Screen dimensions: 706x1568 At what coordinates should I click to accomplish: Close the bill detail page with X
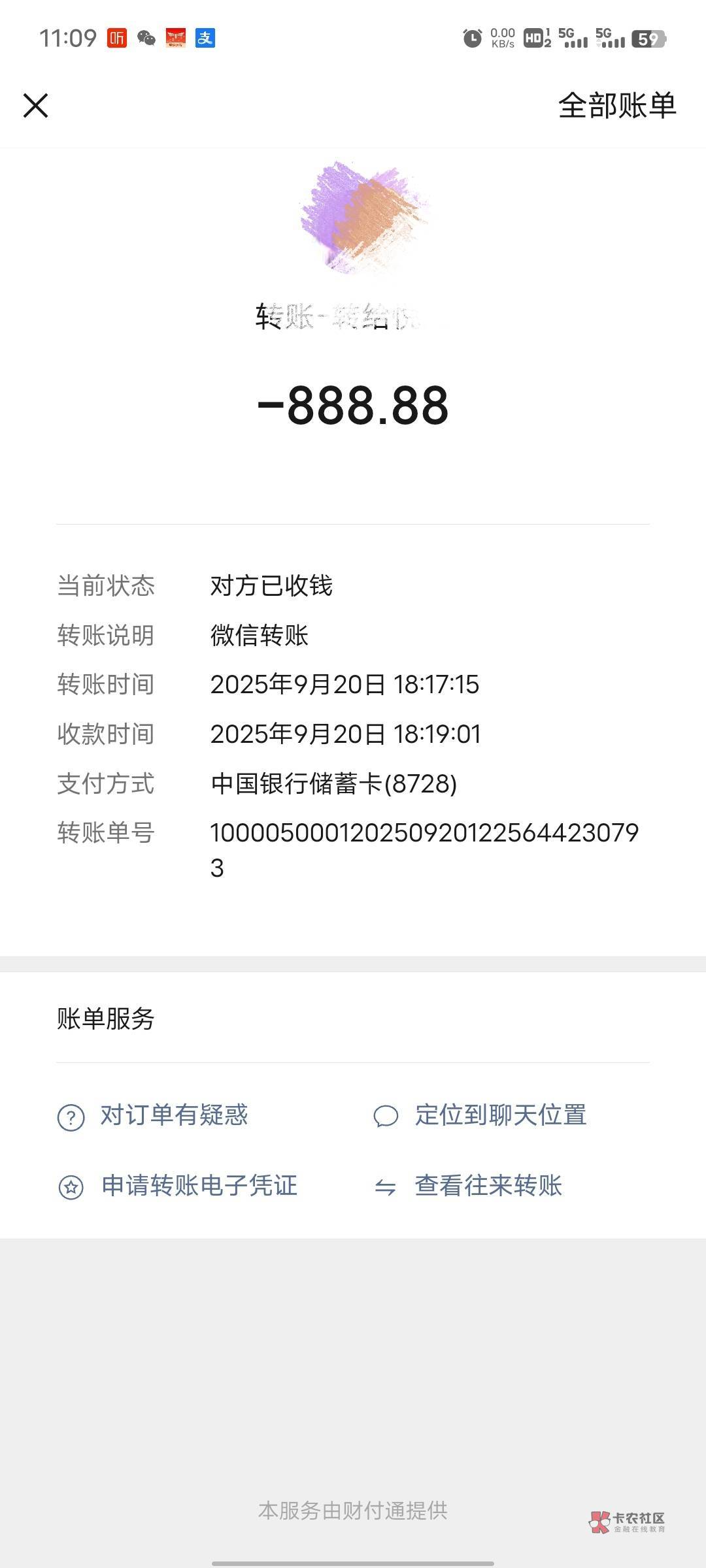(x=36, y=105)
